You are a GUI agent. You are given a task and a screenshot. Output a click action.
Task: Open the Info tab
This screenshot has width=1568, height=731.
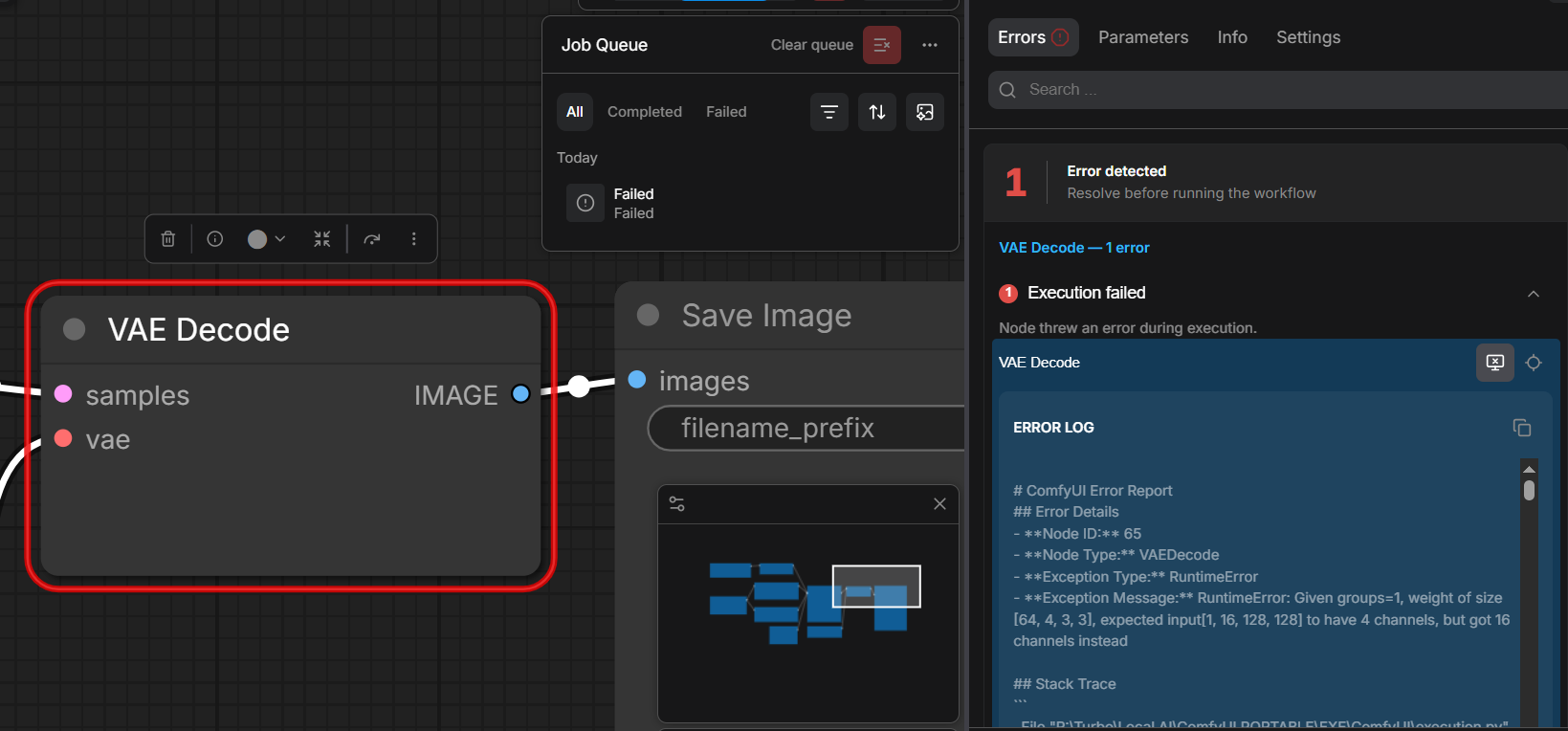click(1232, 37)
